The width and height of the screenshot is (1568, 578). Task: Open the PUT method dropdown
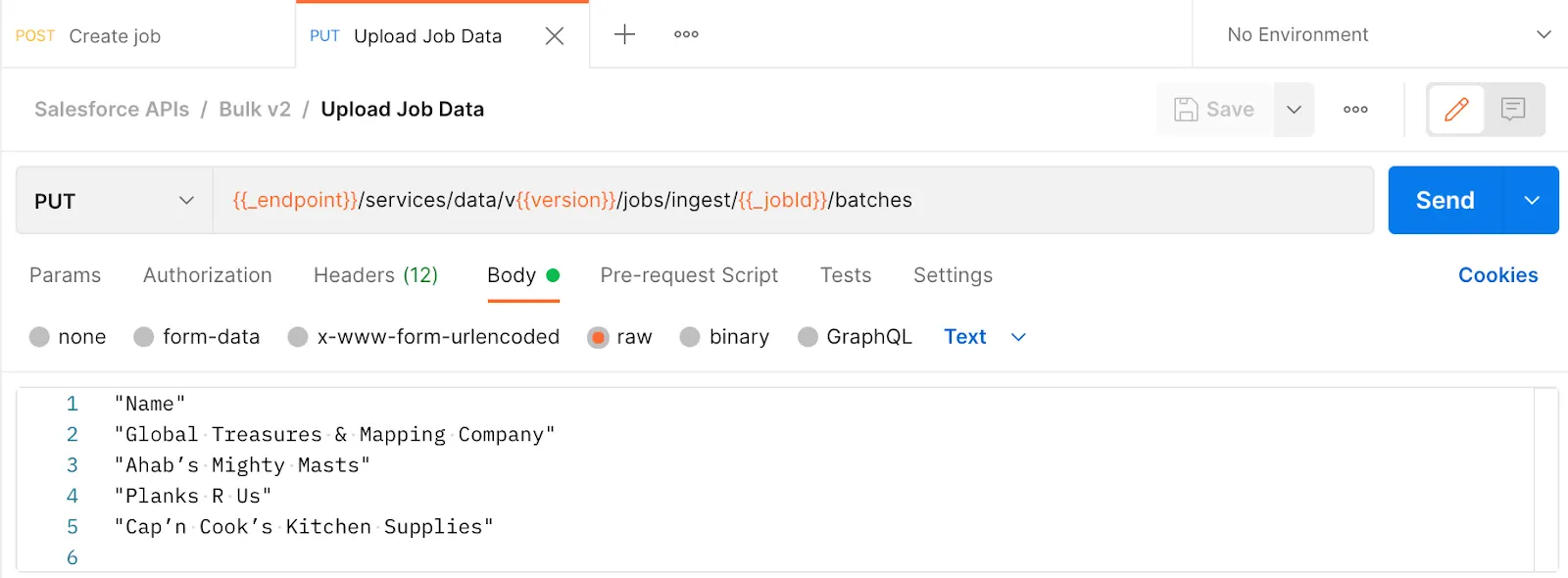(x=115, y=201)
